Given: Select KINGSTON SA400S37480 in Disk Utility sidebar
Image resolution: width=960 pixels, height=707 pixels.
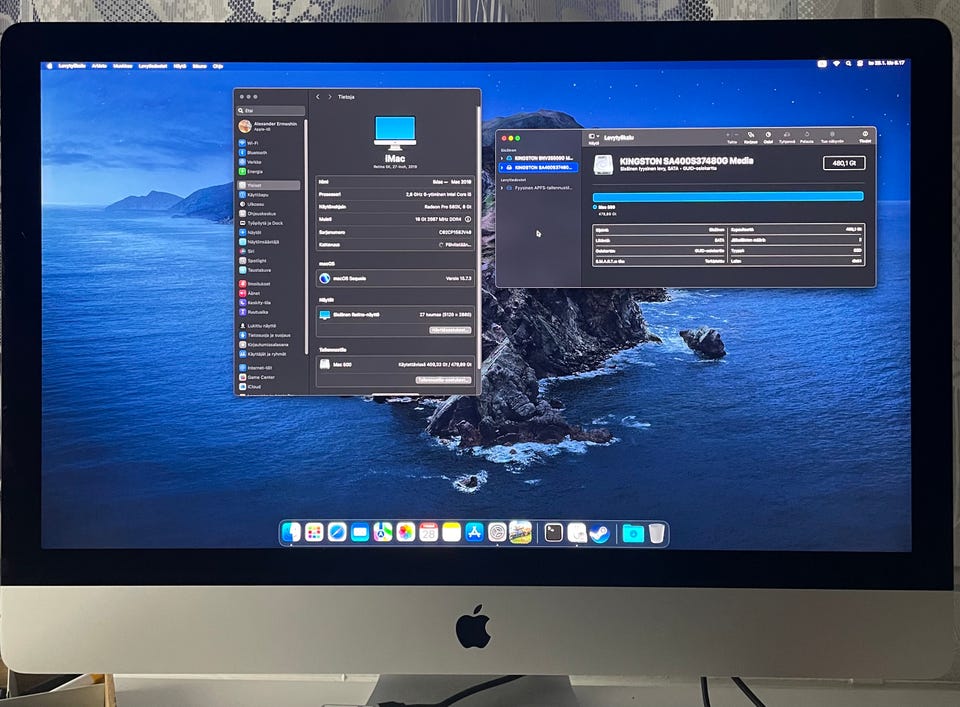Looking at the screenshot, I should (x=538, y=167).
